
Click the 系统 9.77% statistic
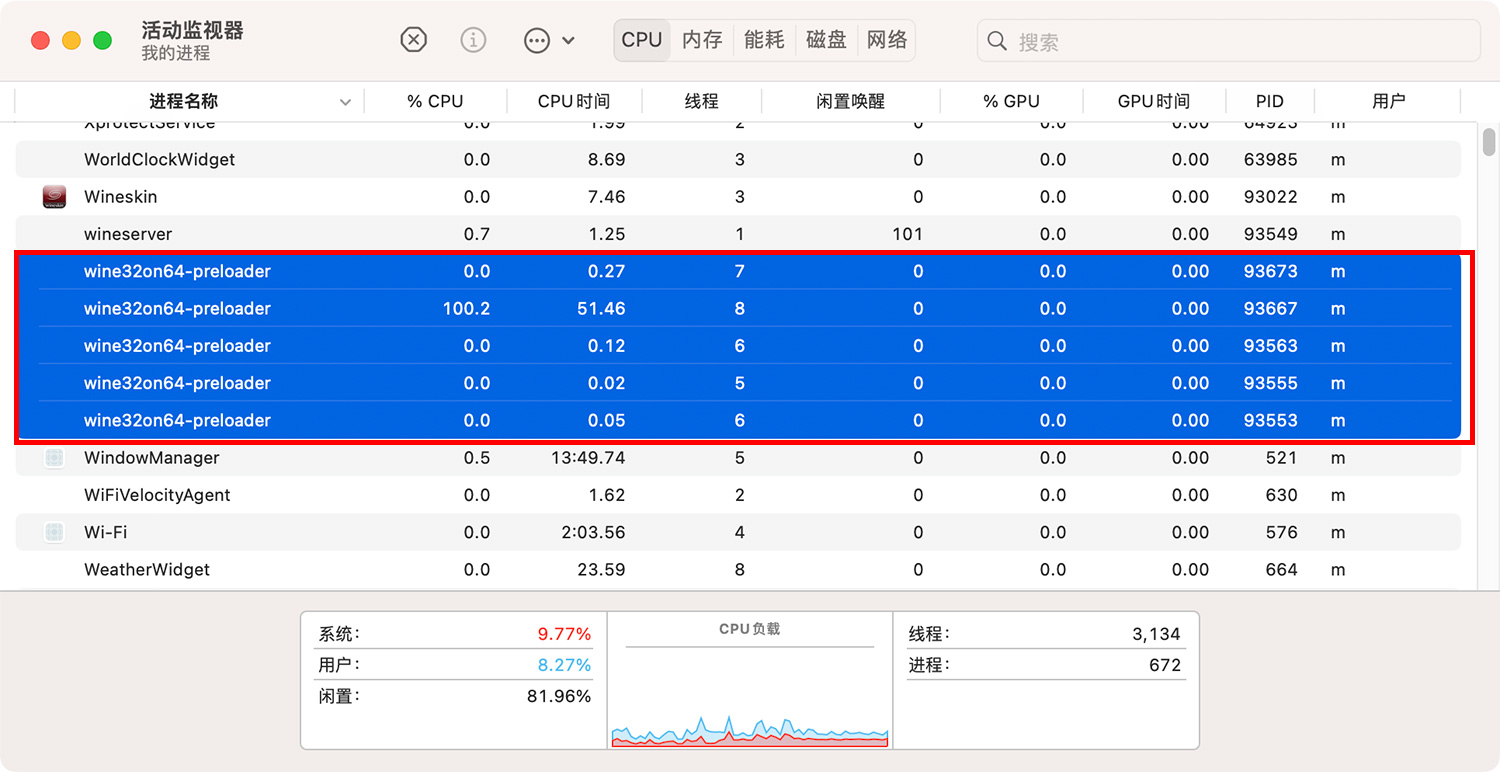tap(454, 634)
